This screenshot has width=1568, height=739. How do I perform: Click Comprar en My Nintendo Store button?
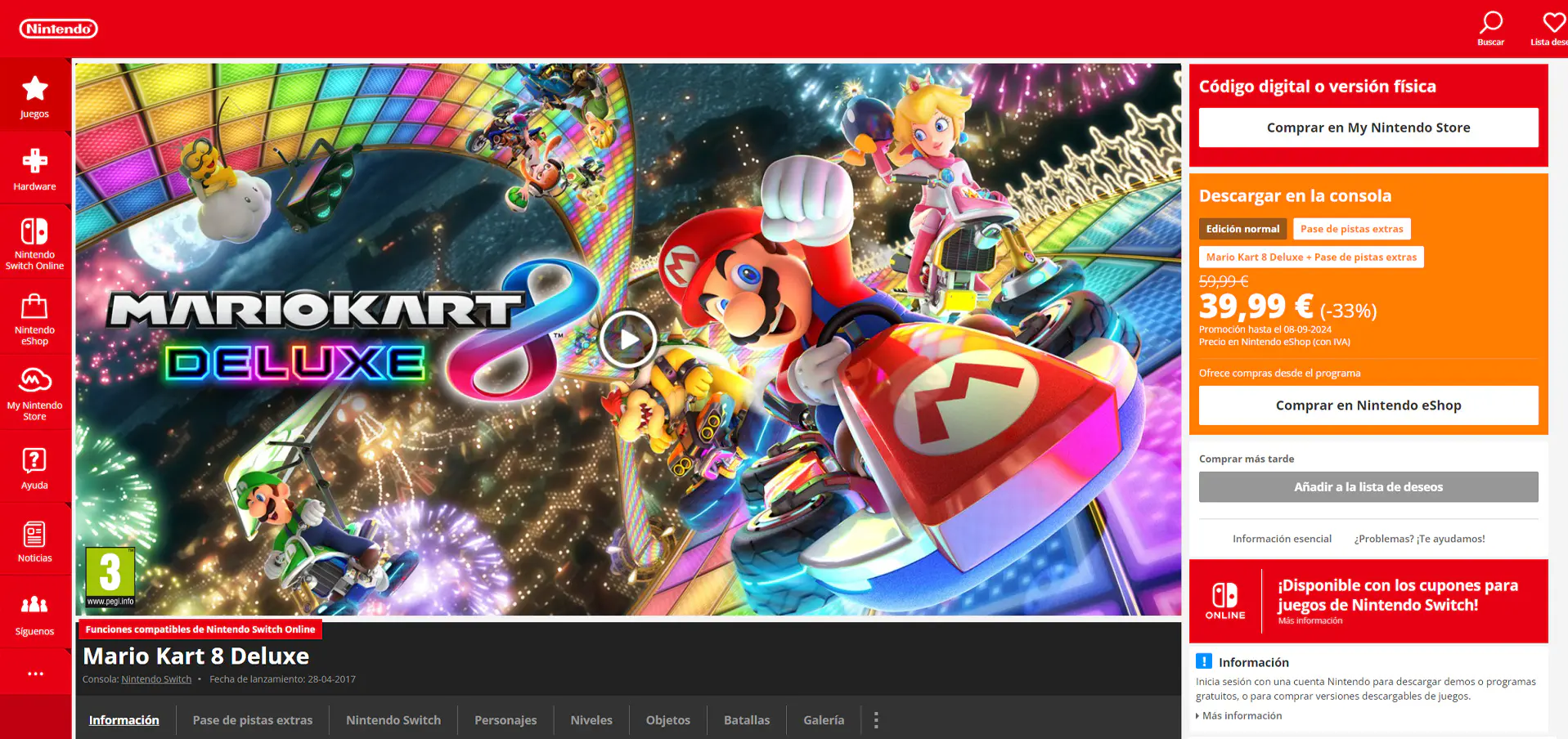[1368, 128]
